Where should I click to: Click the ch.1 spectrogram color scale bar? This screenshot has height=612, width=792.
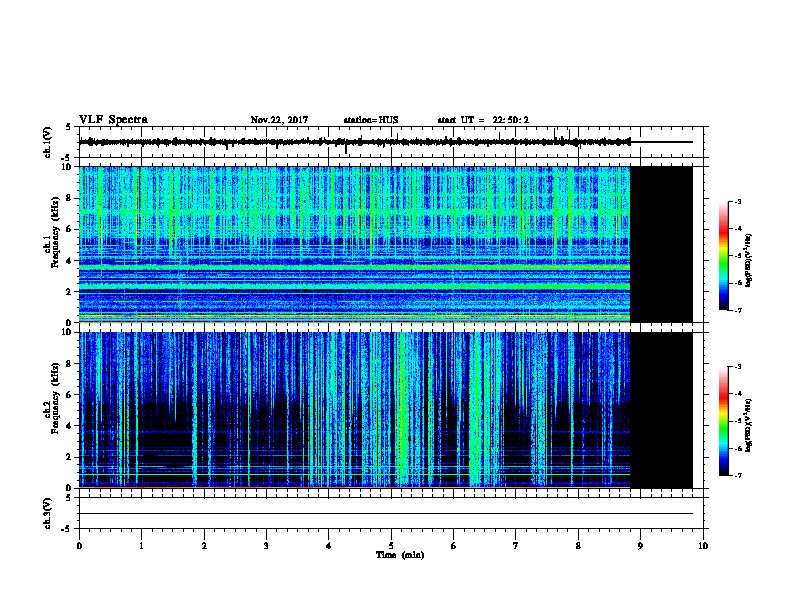724,255
